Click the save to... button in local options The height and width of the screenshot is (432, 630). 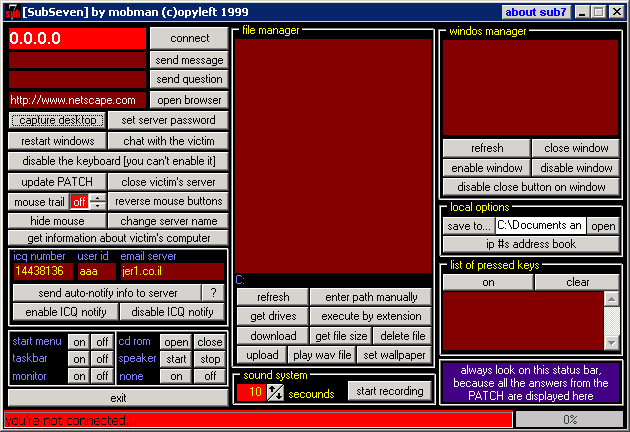click(x=468, y=226)
